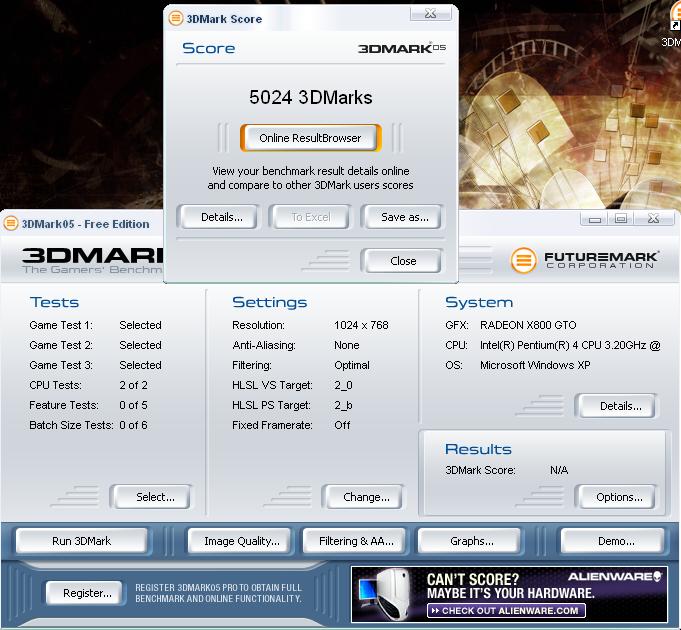Click the Results section heading
681x630 pixels.
pyautogui.click(x=478, y=449)
